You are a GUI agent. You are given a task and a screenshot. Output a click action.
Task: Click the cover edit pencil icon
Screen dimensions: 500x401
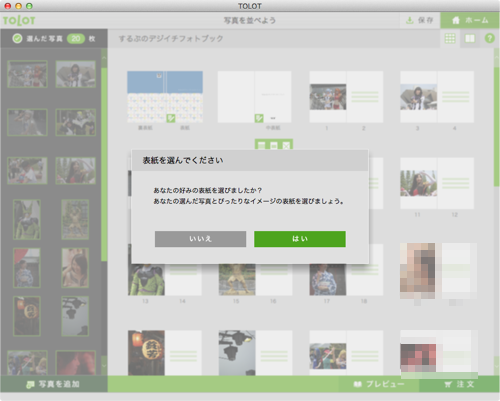pos(171,118)
